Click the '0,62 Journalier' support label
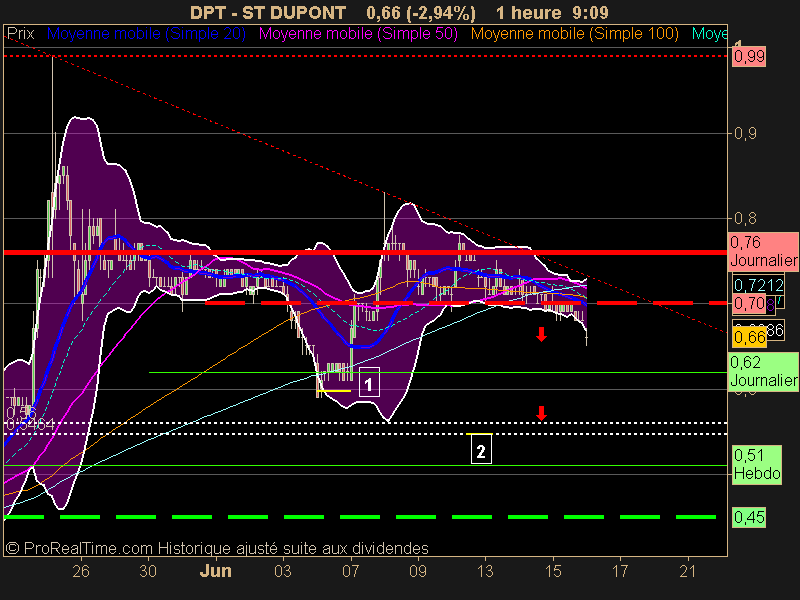The height and width of the screenshot is (600, 800). (x=763, y=371)
